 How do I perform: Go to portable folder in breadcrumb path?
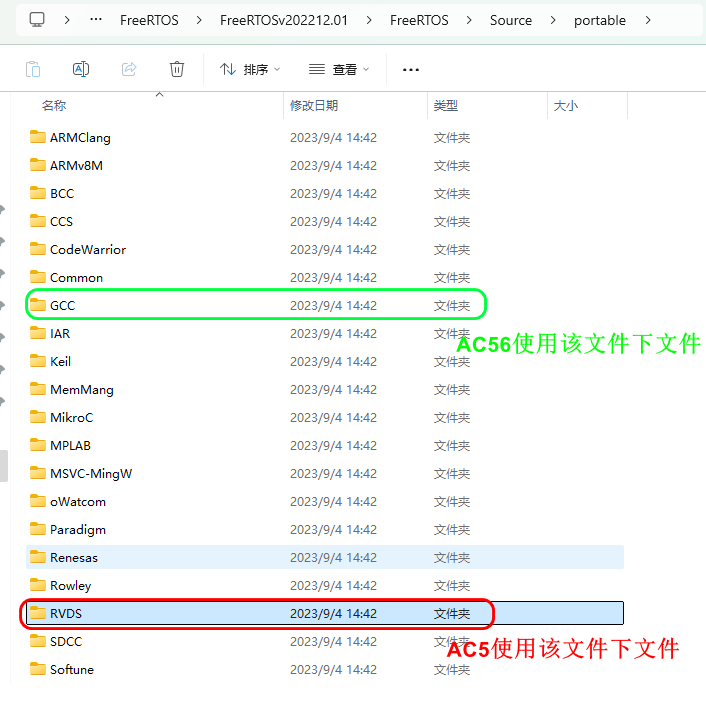(x=600, y=20)
